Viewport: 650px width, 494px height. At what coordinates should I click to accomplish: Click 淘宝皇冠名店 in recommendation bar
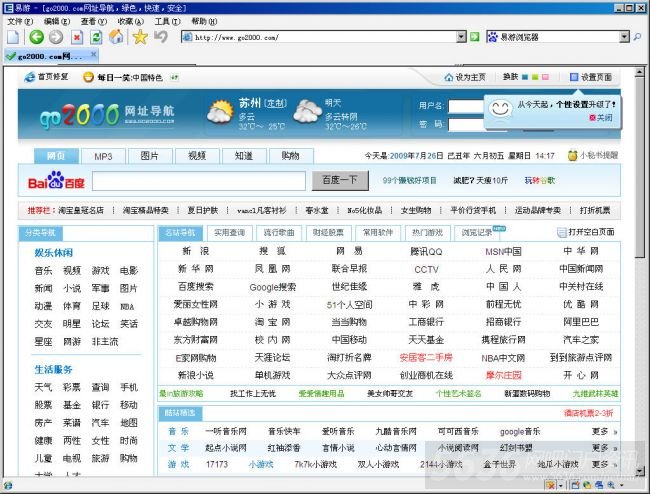tap(81, 211)
